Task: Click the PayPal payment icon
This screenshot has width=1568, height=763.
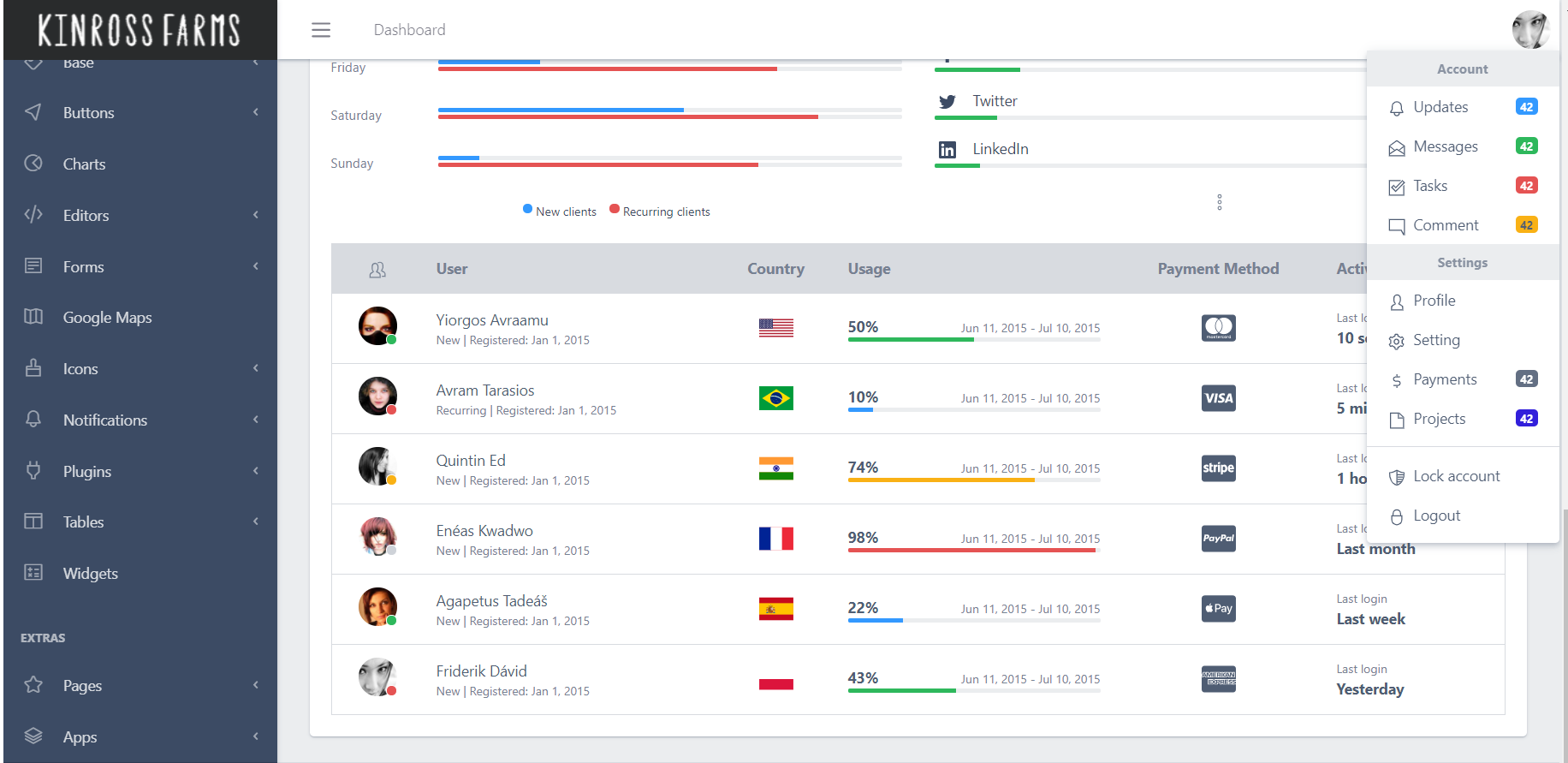Action: click(1218, 539)
